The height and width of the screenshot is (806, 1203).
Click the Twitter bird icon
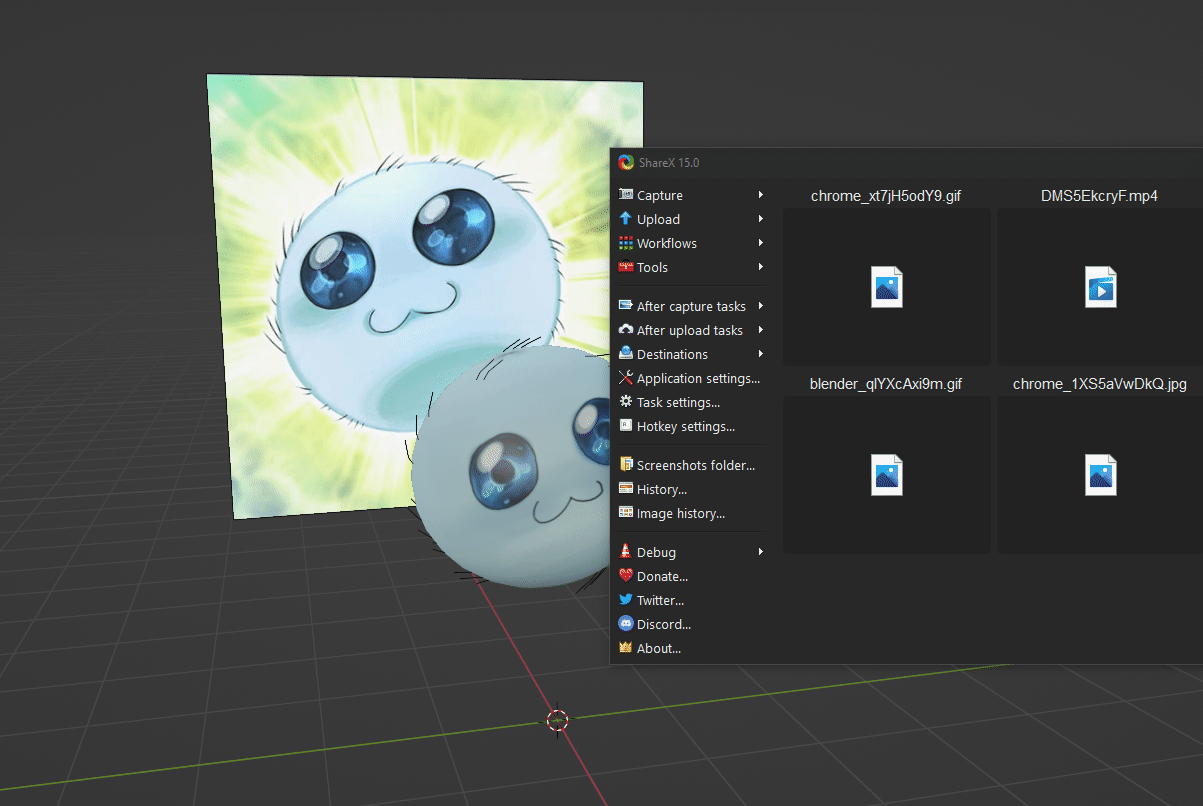626,600
